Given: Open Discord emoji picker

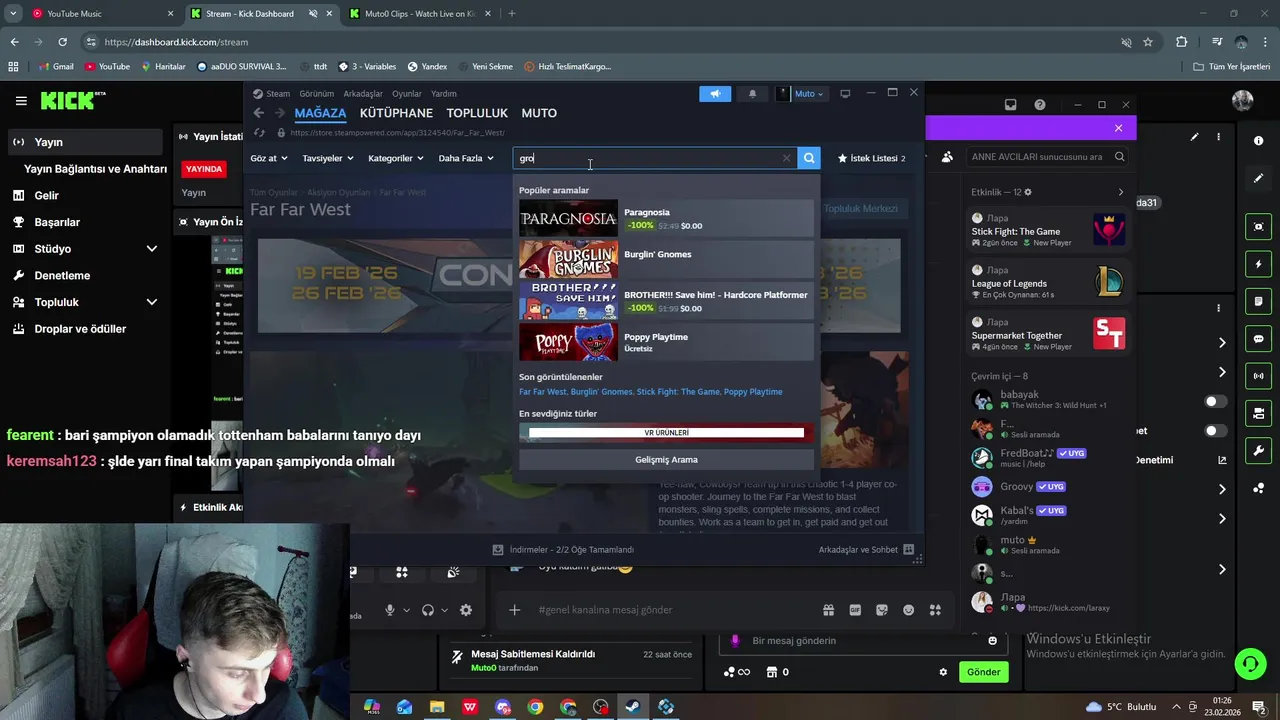Looking at the screenshot, I should (x=908, y=610).
